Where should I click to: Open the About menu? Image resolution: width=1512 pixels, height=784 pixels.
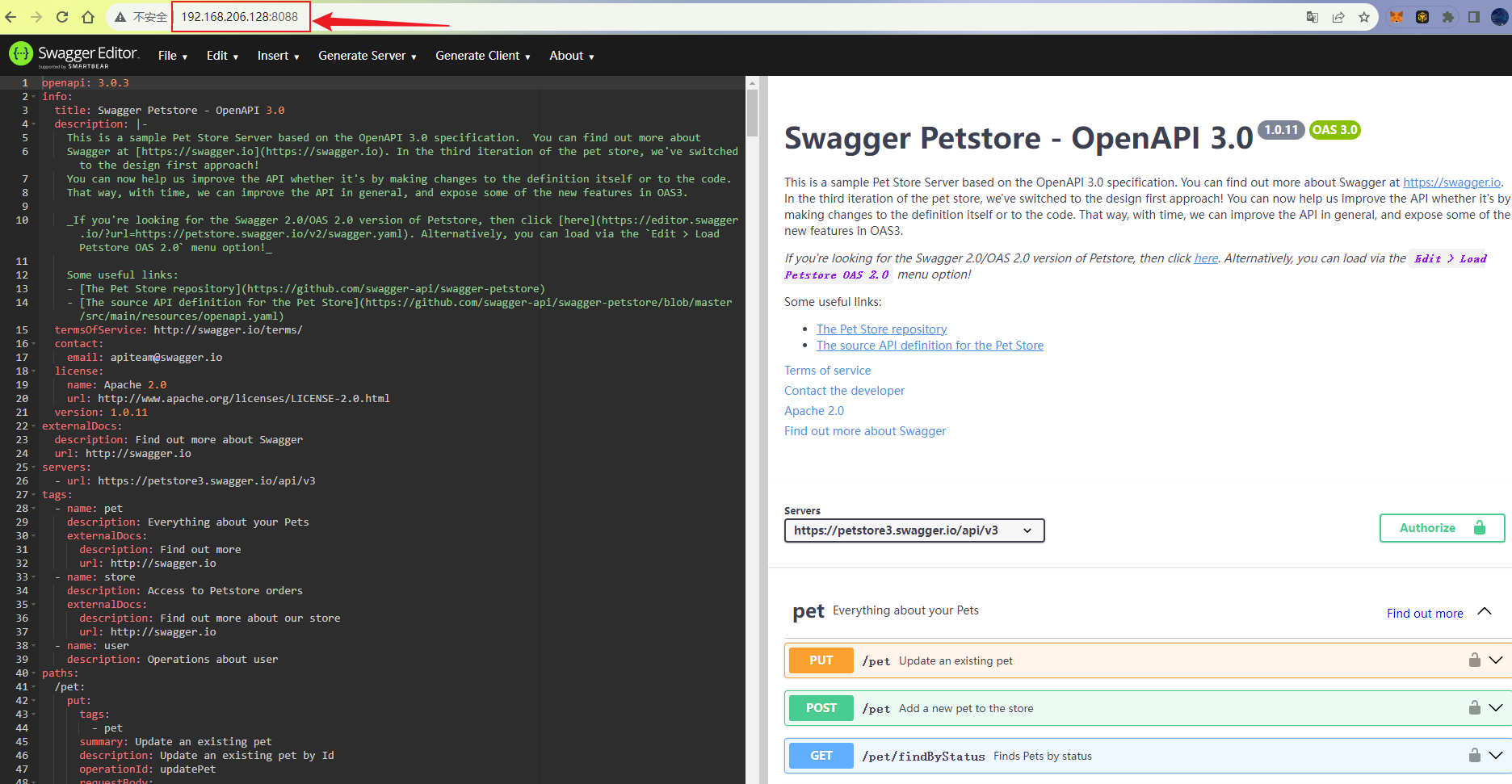571,56
